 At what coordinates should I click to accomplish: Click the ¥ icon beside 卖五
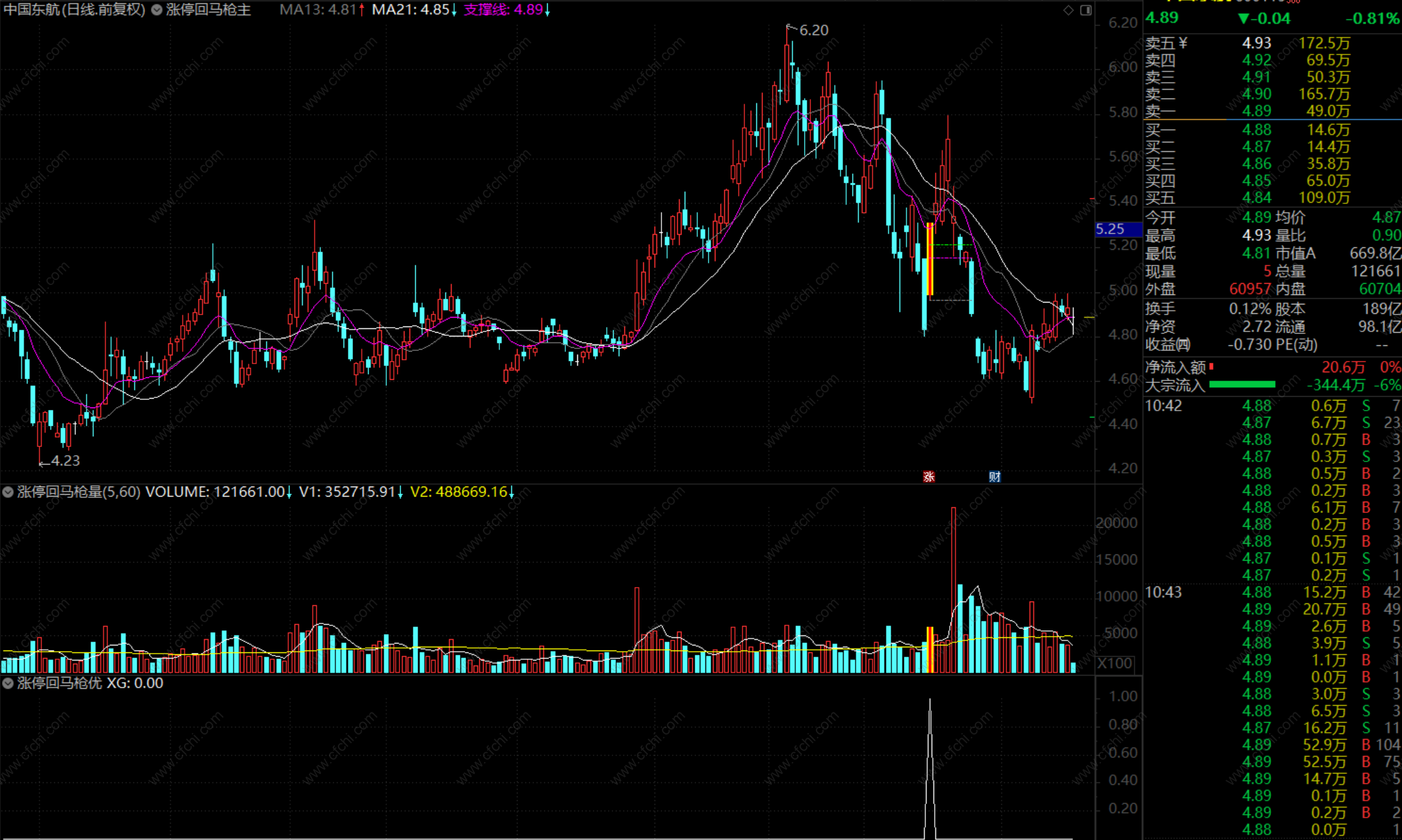pos(1183,43)
